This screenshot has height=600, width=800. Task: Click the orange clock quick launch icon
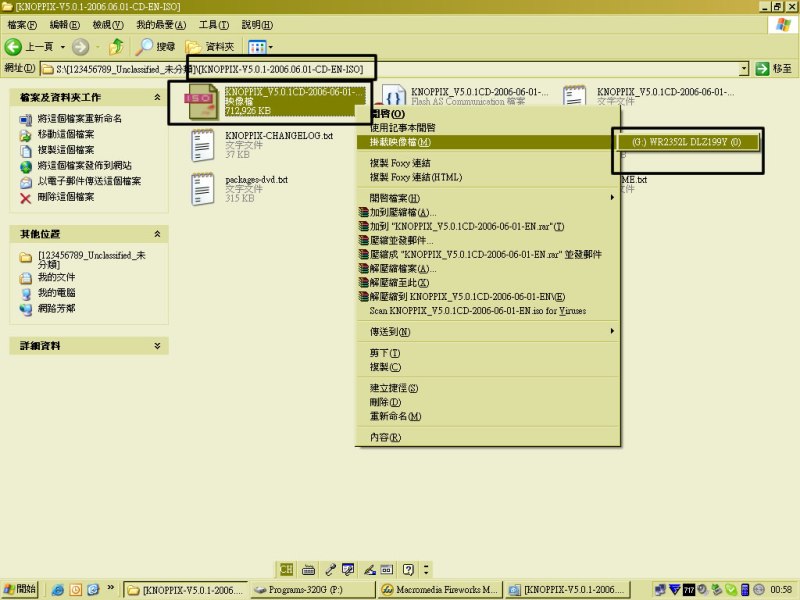click(x=76, y=590)
